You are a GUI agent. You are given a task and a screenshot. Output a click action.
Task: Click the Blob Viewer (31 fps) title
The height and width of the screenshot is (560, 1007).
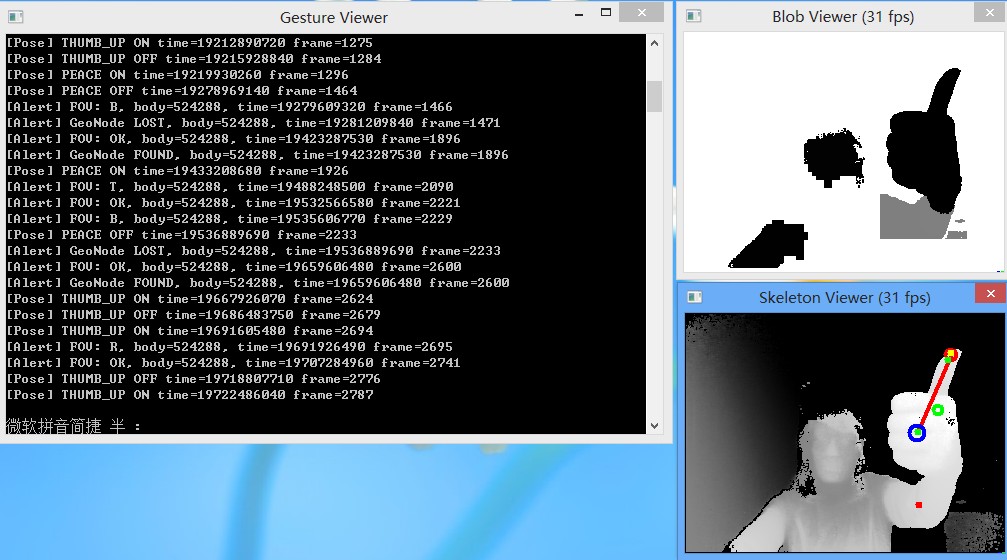(843, 17)
